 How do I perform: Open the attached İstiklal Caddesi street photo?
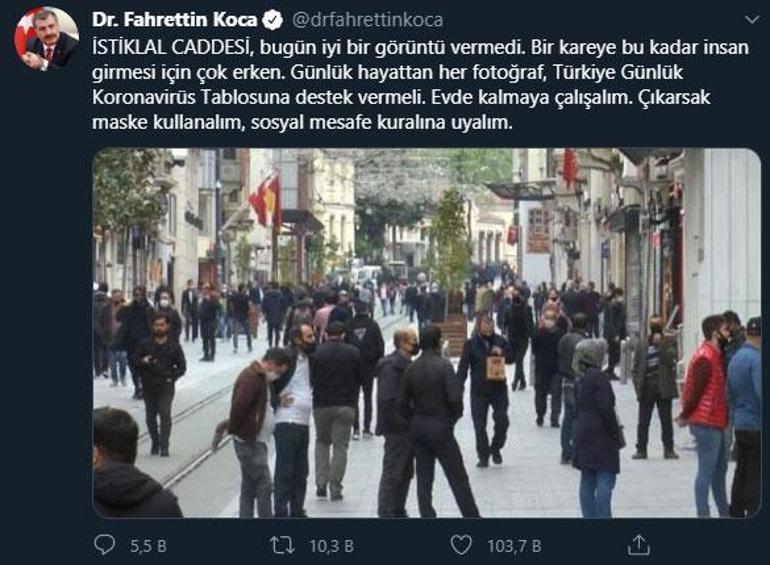426,333
